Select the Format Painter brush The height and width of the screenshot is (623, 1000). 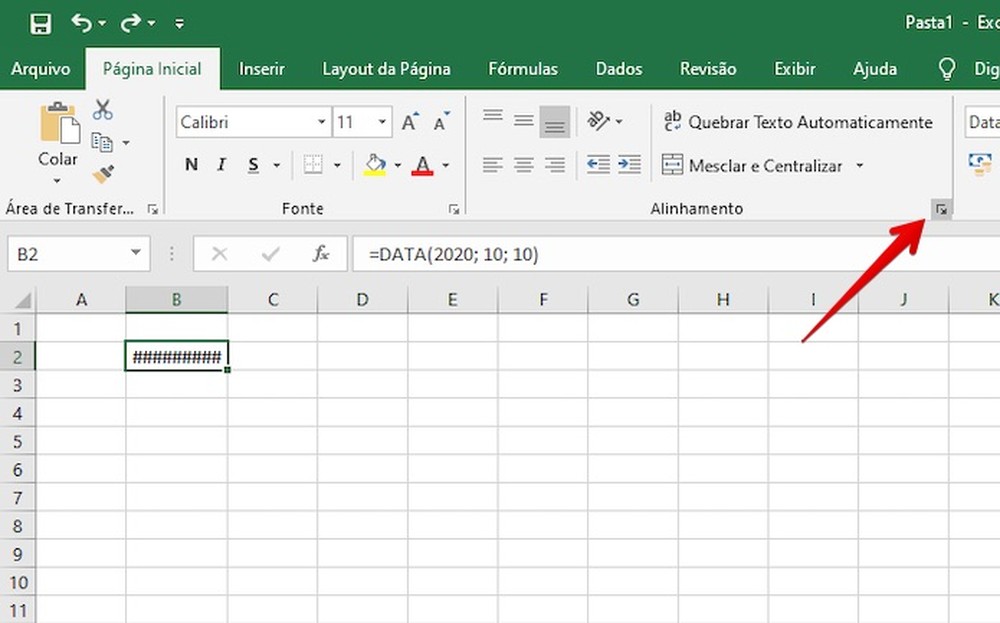tap(103, 173)
